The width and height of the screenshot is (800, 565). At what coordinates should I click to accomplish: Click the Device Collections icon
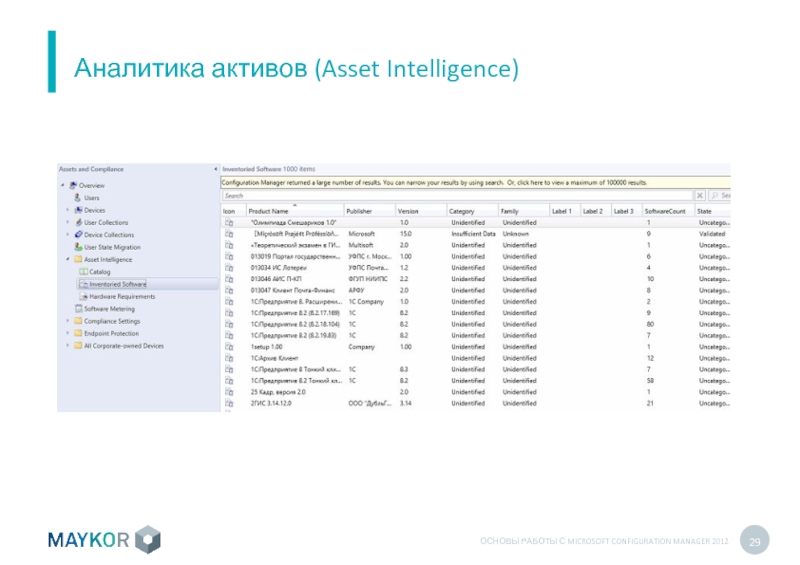[x=79, y=234]
